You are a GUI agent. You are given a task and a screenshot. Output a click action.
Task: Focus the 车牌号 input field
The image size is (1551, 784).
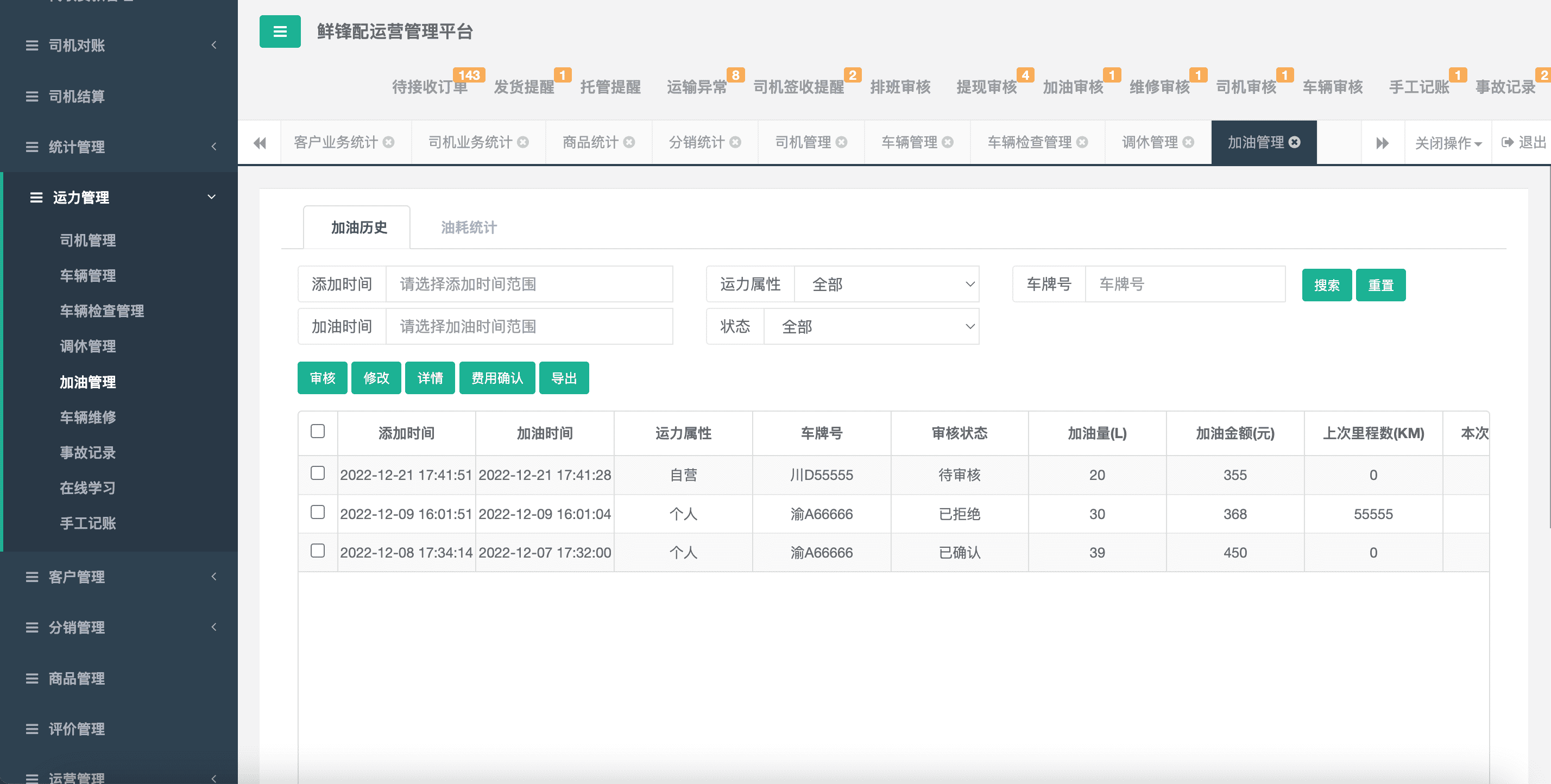click(1185, 284)
